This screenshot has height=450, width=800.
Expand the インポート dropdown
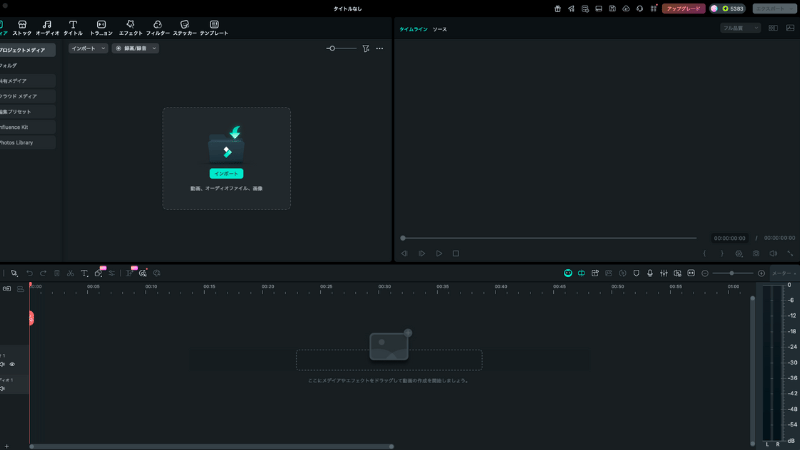[x=88, y=48]
